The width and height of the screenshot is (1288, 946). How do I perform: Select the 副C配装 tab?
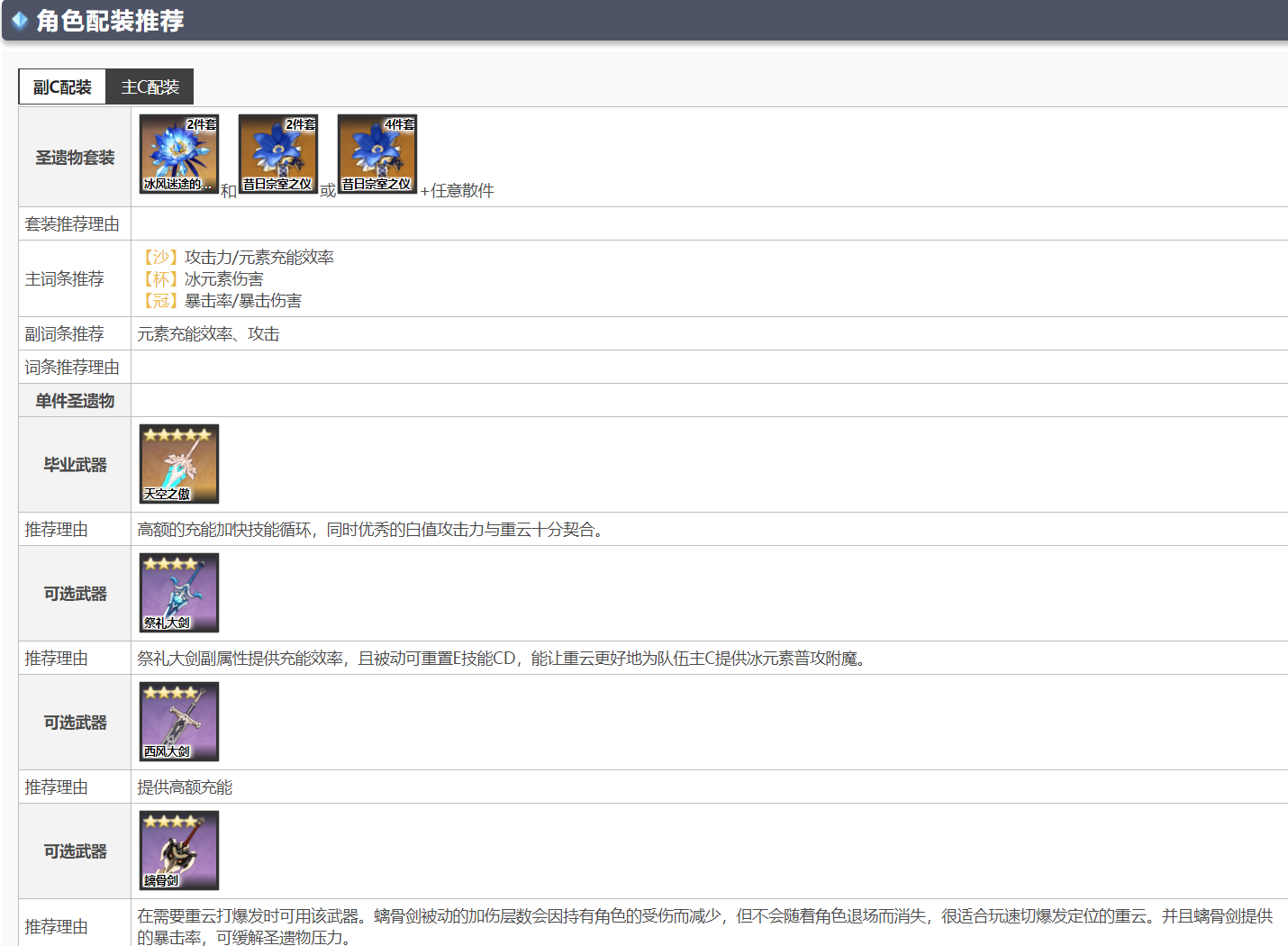[x=62, y=87]
